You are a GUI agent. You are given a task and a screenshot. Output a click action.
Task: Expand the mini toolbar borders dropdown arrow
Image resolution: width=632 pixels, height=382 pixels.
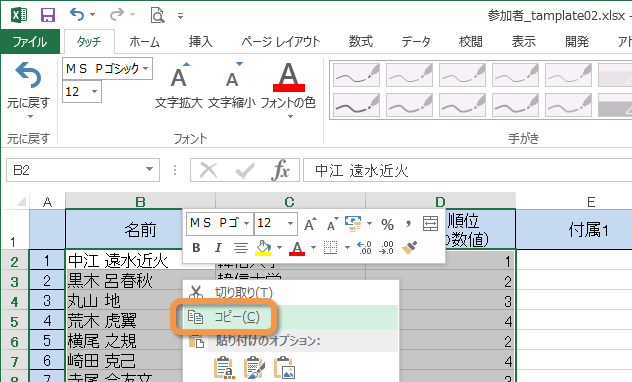point(347,248)
